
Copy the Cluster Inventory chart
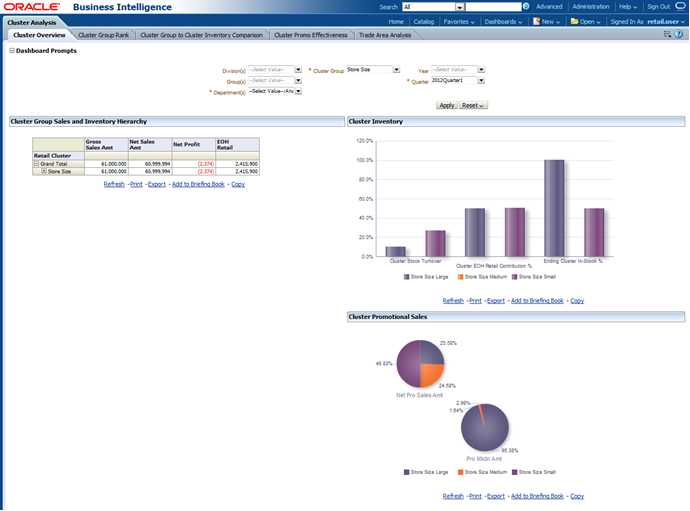tap(577, 301)
